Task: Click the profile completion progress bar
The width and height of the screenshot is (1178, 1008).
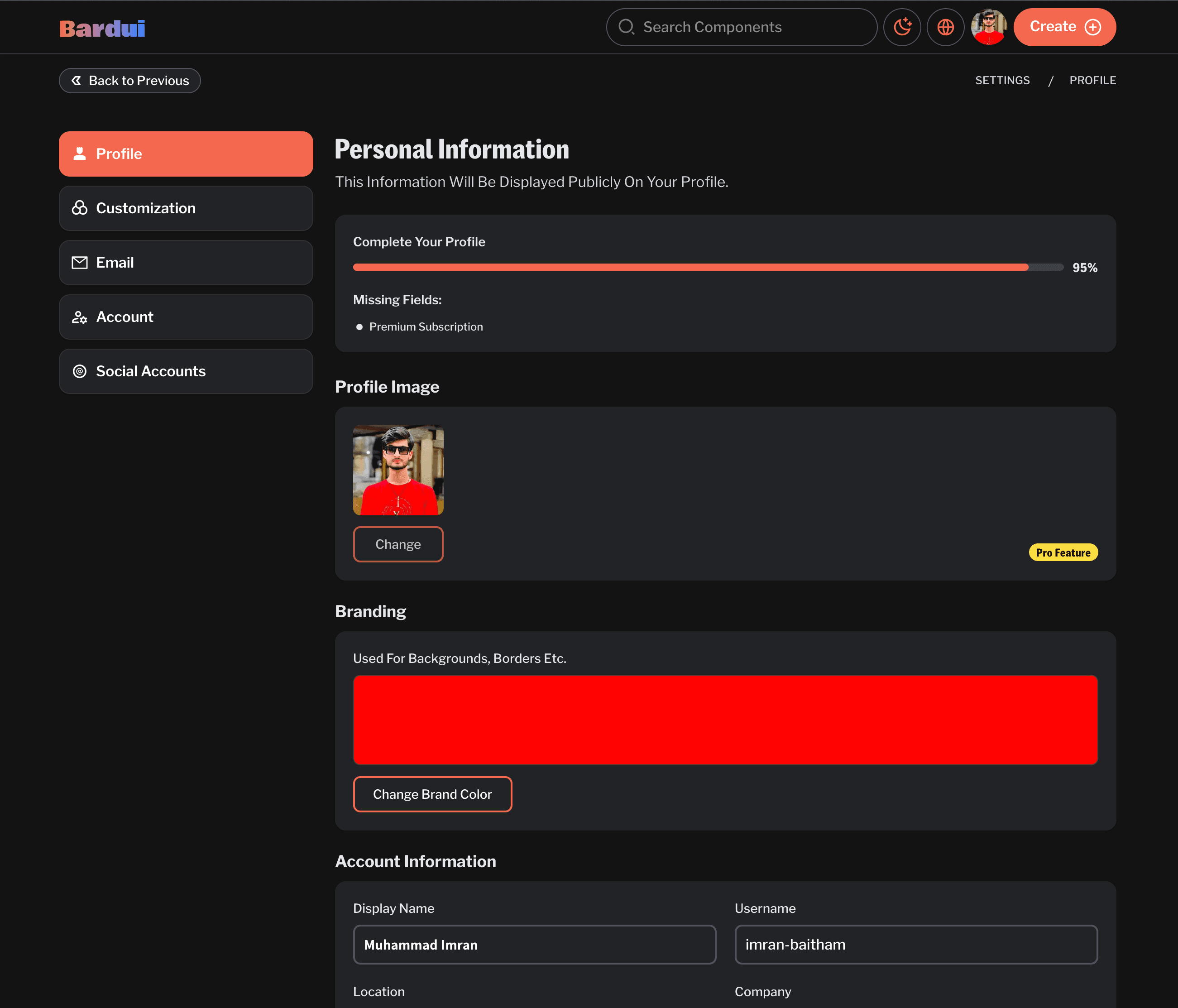Action: click(x=708, y=267)
